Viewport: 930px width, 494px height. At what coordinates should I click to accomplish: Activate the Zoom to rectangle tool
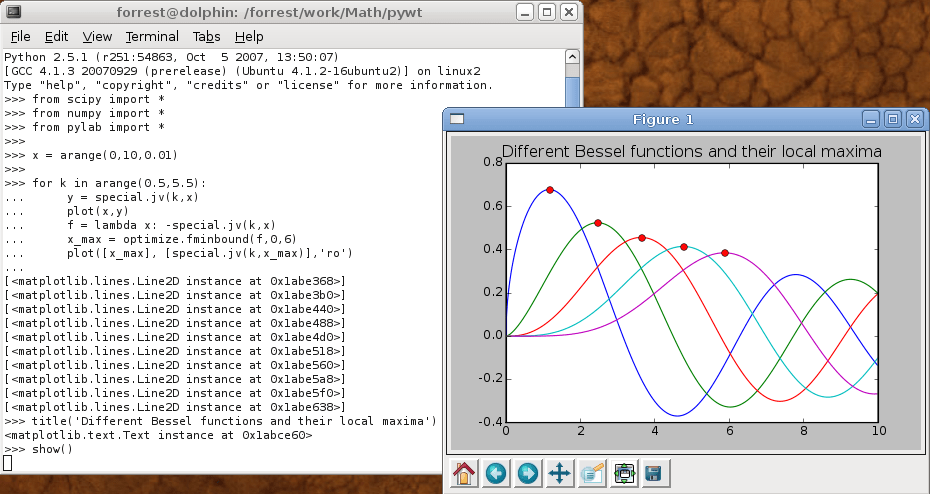pos(592,473)
